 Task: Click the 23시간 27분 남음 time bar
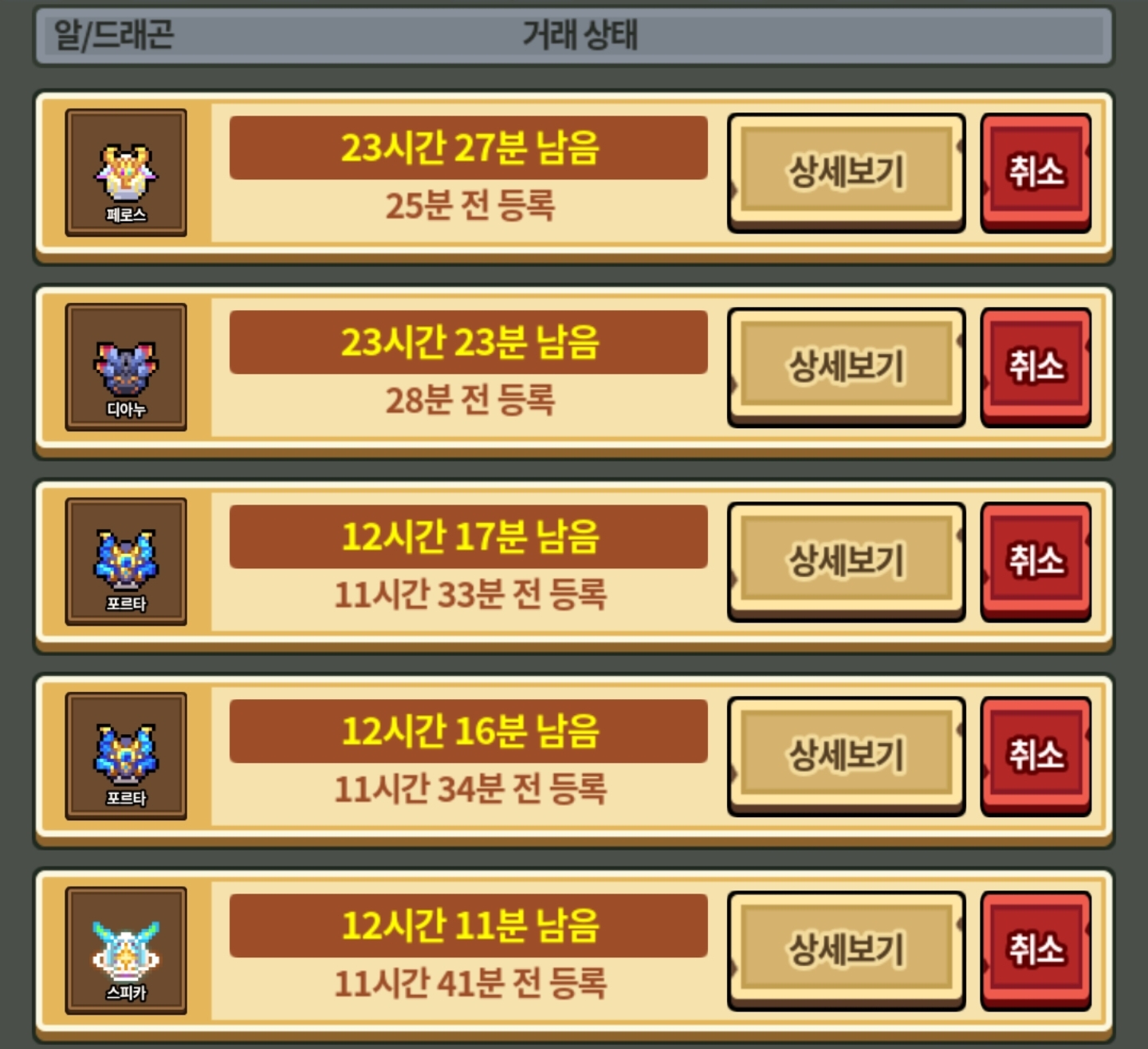click(x=469, y=147)
